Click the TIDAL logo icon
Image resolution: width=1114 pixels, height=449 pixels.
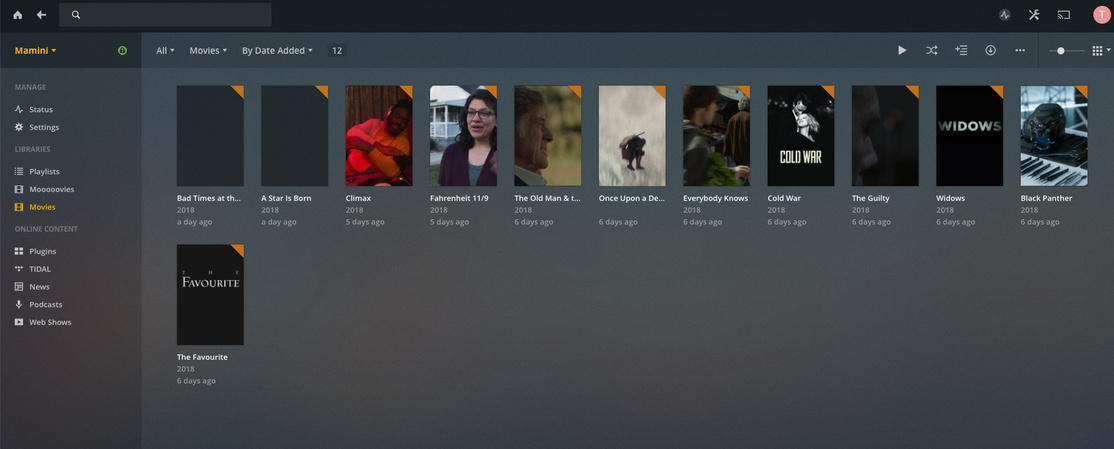coord(19,269)
